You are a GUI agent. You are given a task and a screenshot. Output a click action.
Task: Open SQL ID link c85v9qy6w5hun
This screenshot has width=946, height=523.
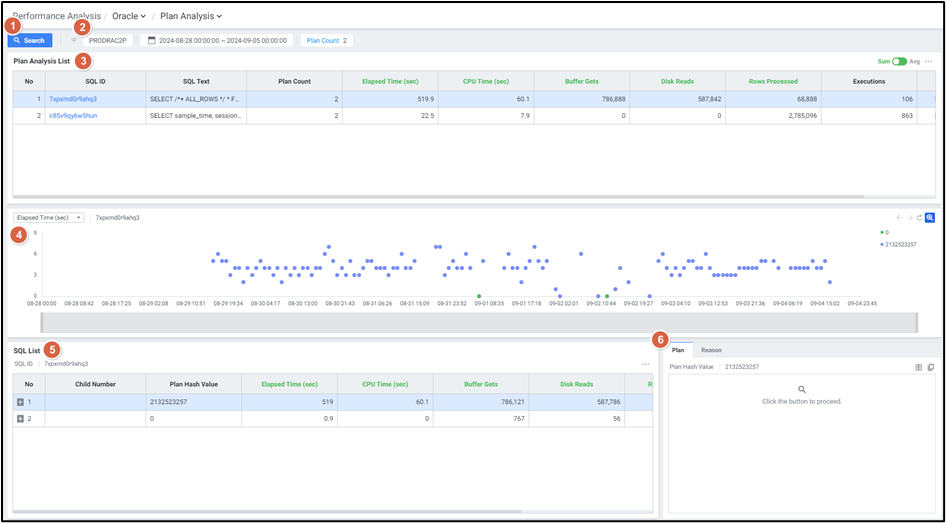(x=73, y=116)
